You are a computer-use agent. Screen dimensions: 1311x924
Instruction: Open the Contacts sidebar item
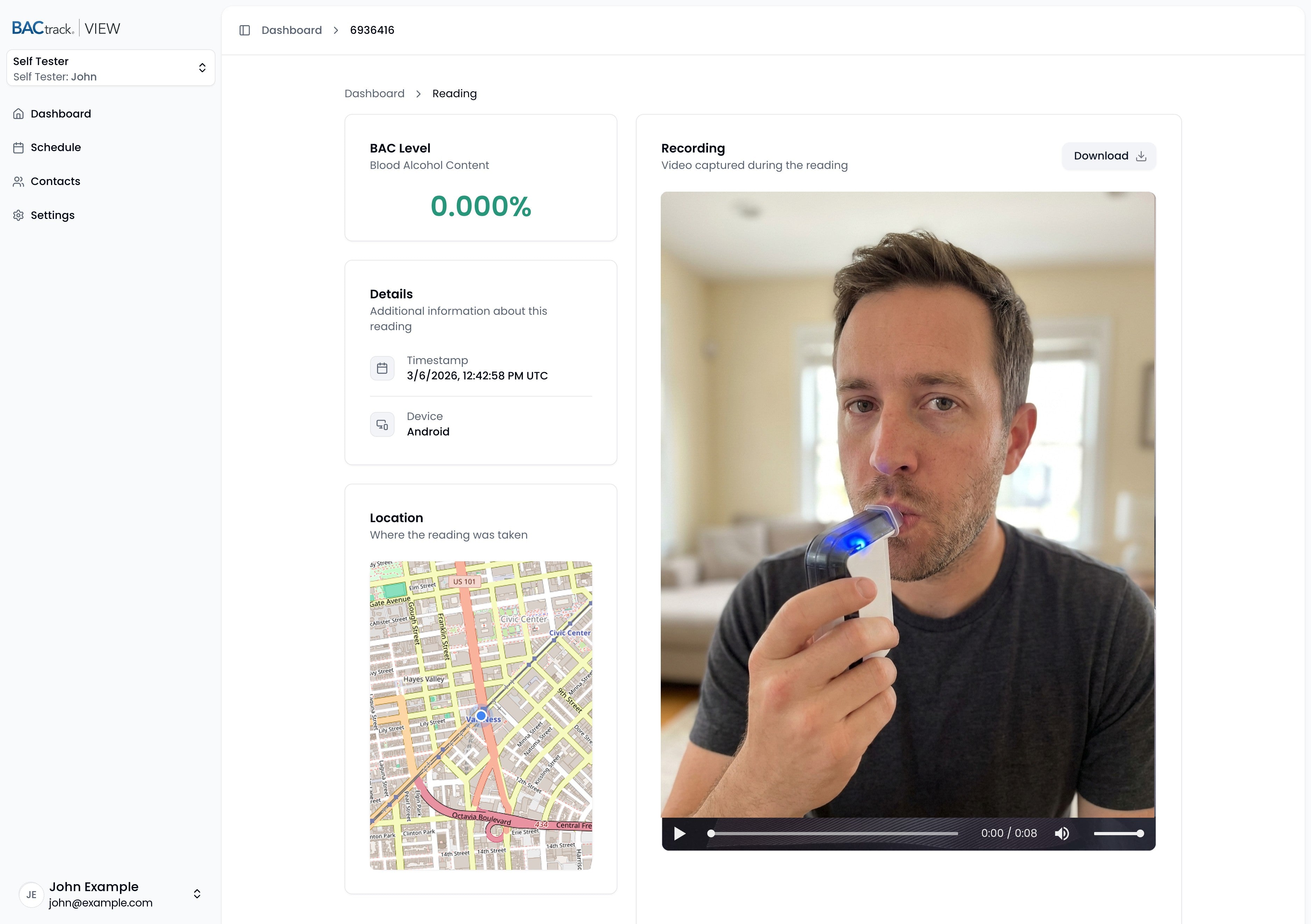[x=110, y=181]
